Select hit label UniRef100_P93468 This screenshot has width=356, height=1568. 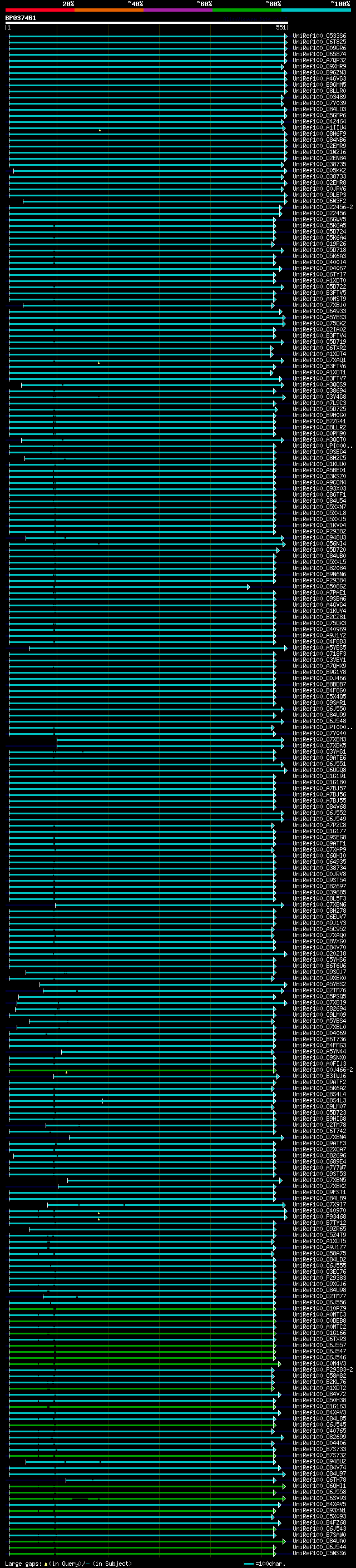point(319,1218)
